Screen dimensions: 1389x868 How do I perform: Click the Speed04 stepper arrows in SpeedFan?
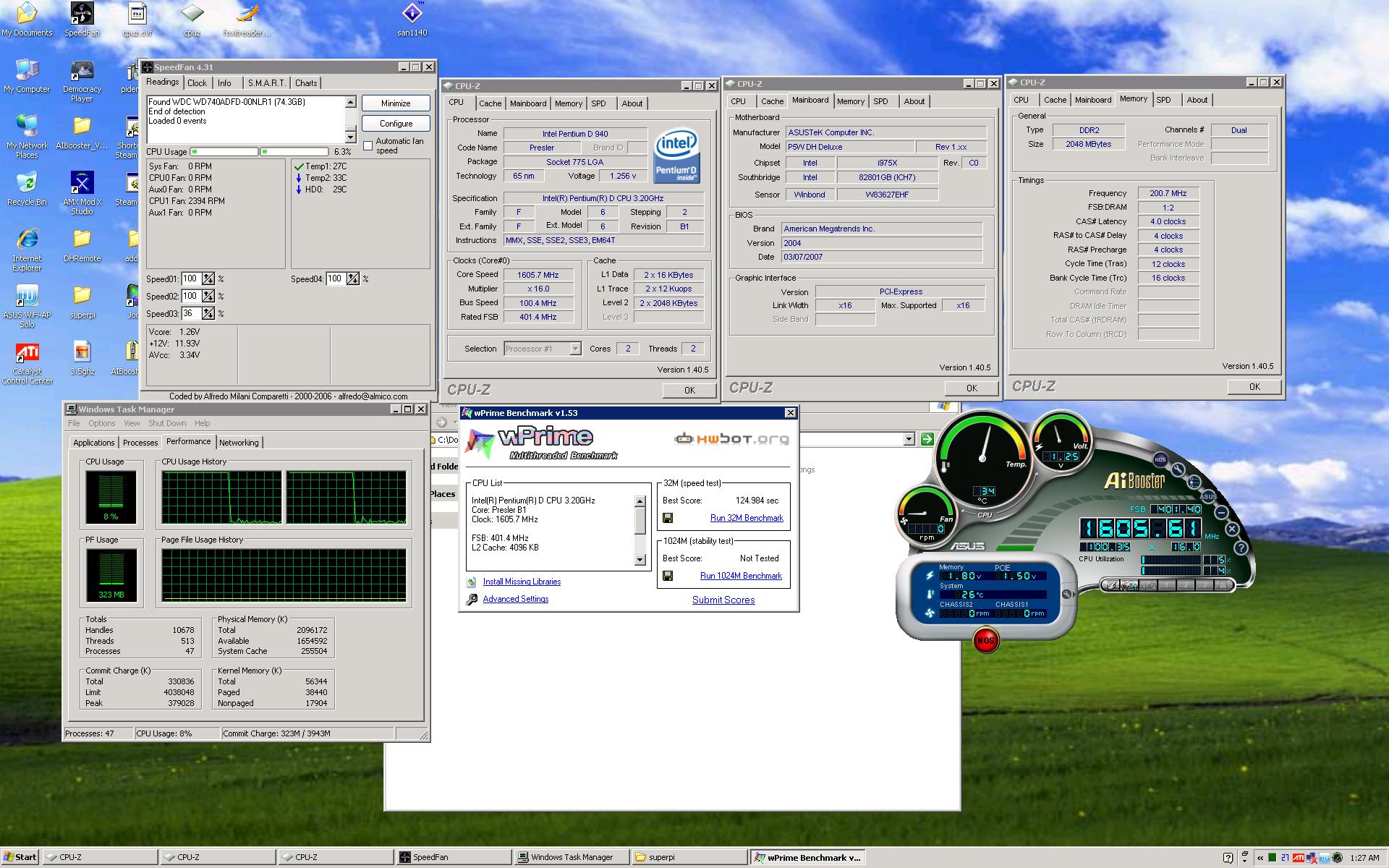(353, 278)
